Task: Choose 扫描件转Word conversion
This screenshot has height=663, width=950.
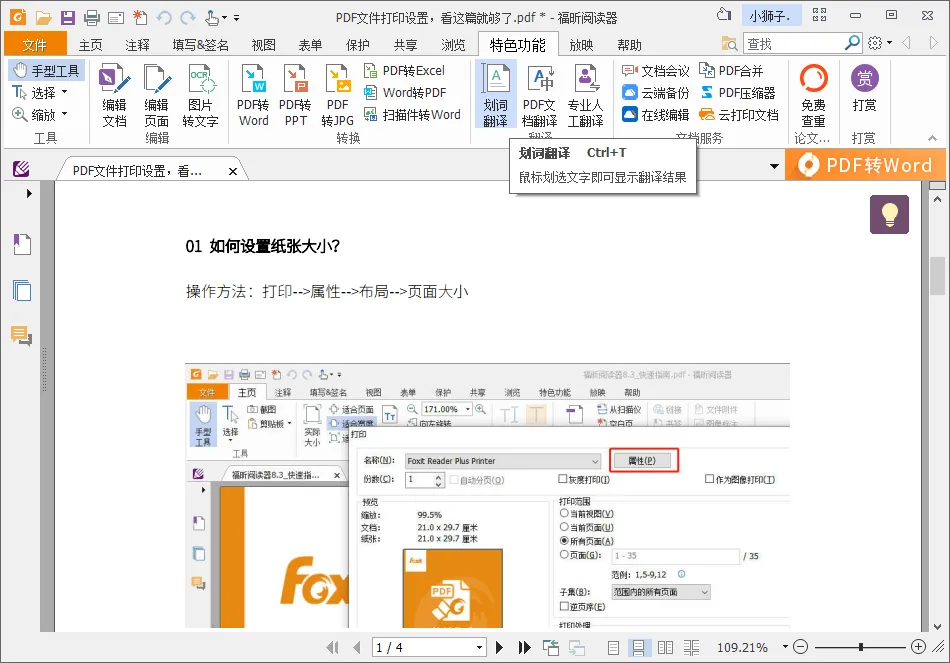Action: click(x=412, y=115)
